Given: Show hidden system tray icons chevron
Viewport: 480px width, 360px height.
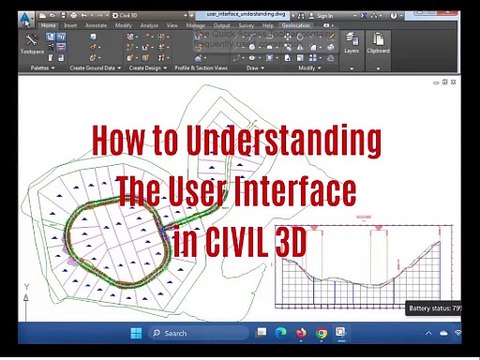Looking at the screenshot, I should [x=429, y=333].
